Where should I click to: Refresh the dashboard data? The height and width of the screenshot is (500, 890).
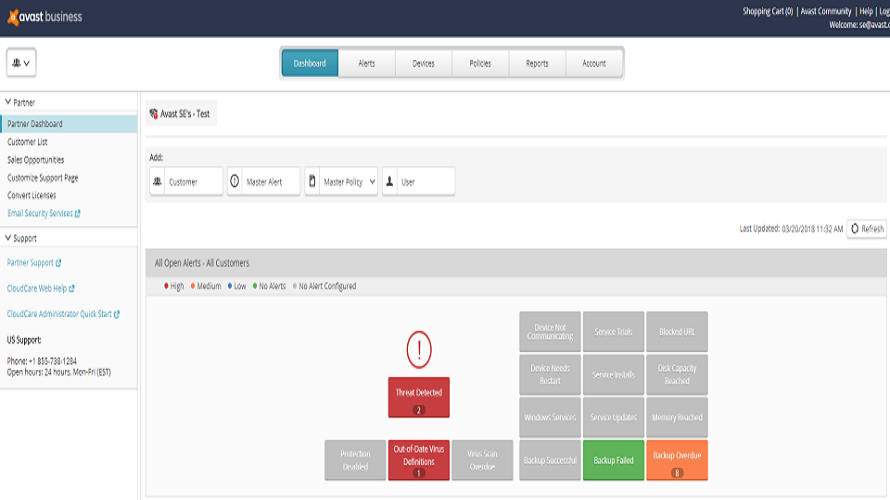[x=867, y=229]
